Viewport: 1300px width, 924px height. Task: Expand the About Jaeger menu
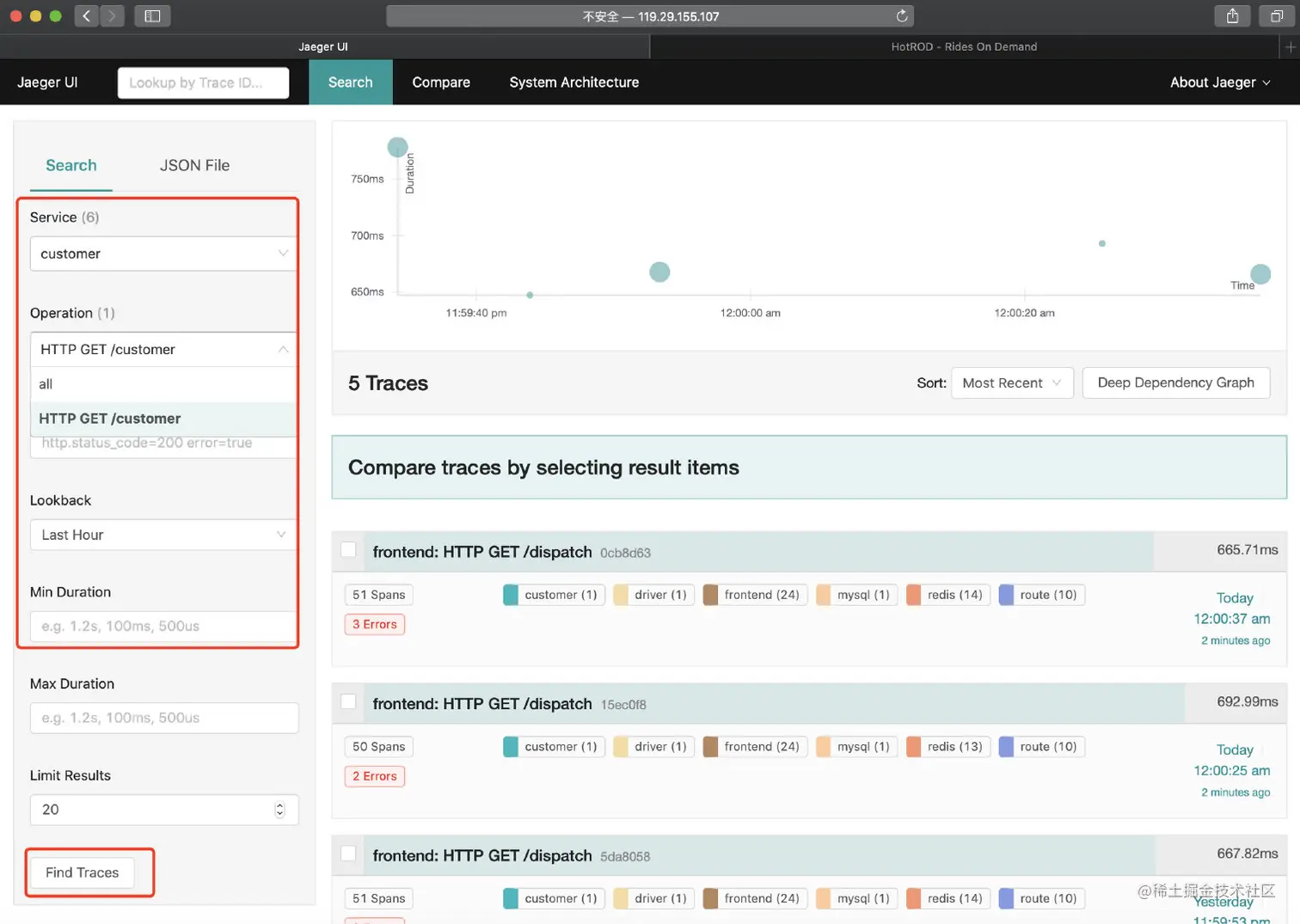(1219, 83)
